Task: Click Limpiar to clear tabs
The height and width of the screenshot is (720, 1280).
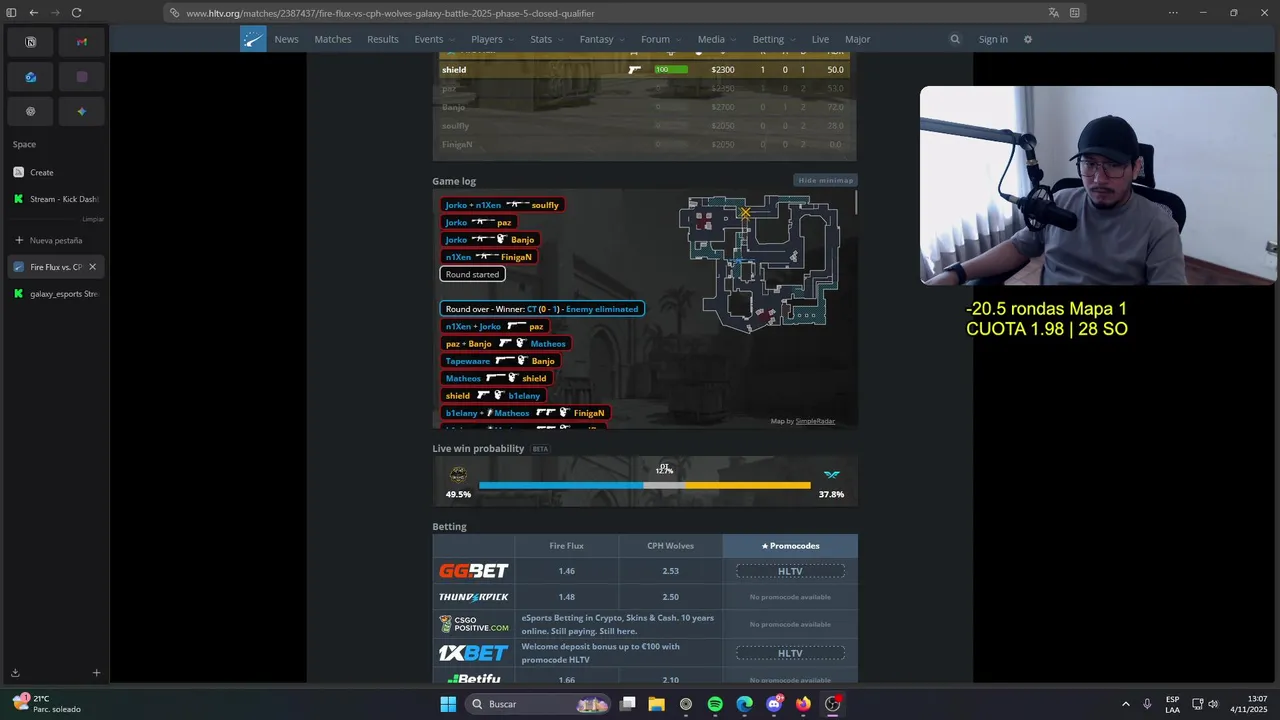Action: (x=93, y=219)
